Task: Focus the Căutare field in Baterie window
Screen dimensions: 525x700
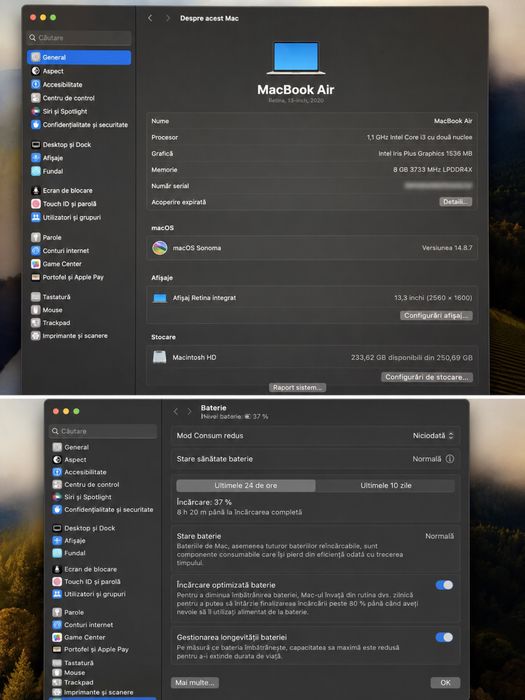Action: (103, 431)
